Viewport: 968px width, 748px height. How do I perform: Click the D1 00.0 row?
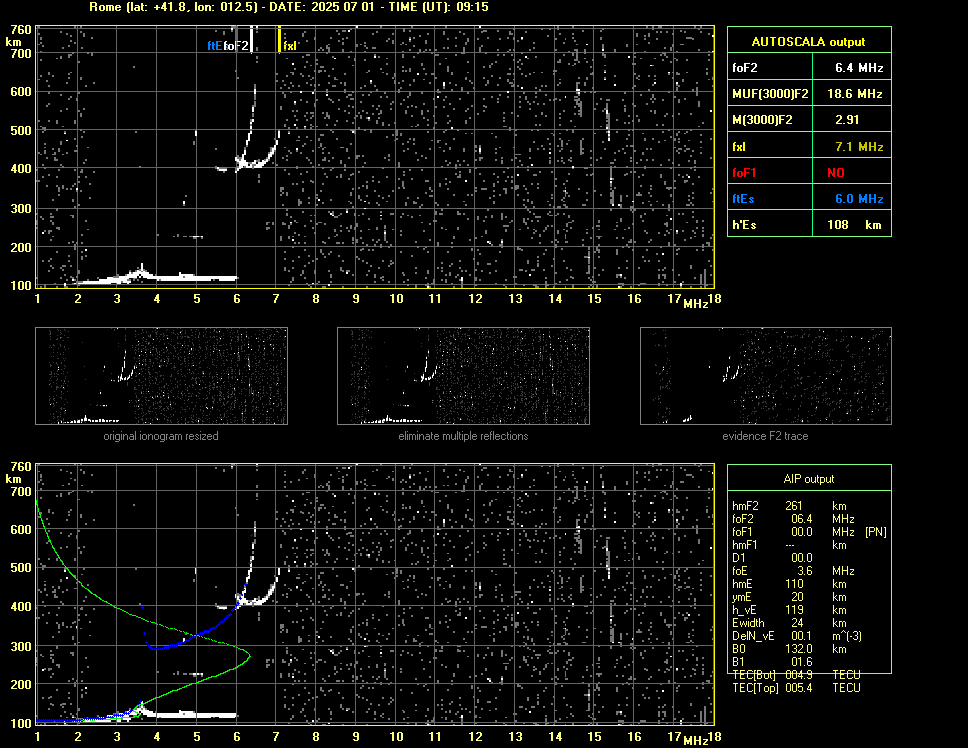point(772,558)
